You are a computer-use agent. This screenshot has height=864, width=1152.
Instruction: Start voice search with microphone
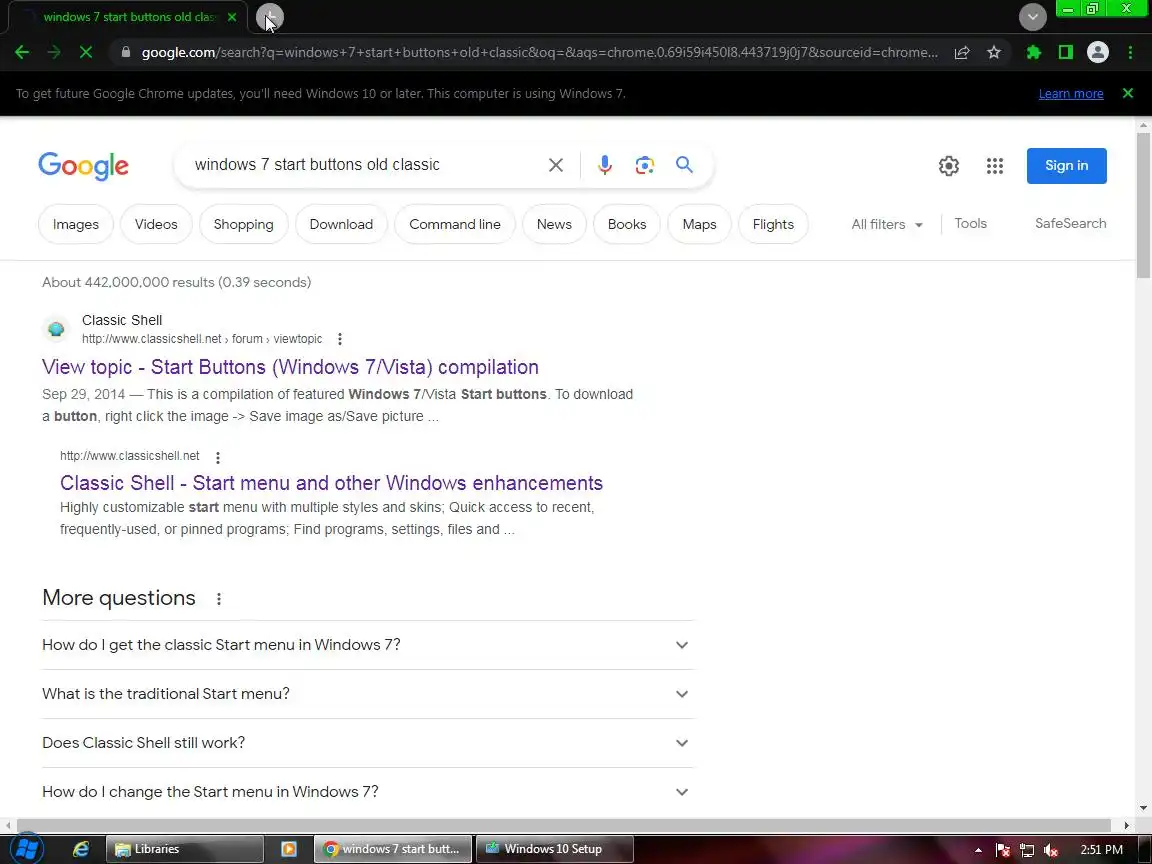pos(605,165)
